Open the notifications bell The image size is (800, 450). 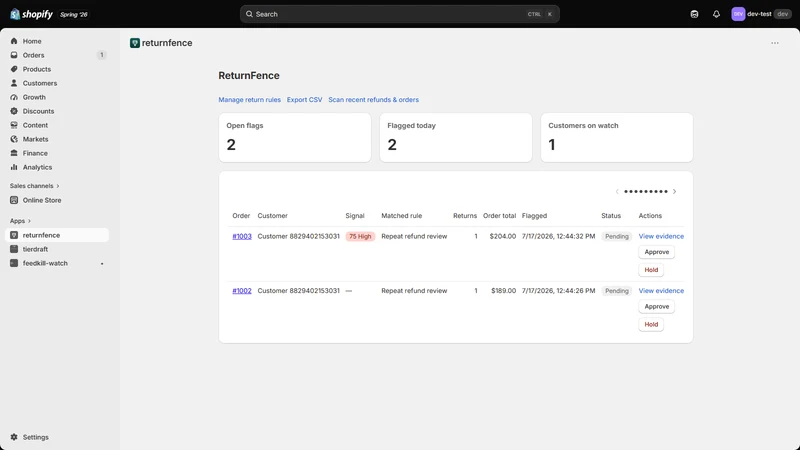coord(716,14)
